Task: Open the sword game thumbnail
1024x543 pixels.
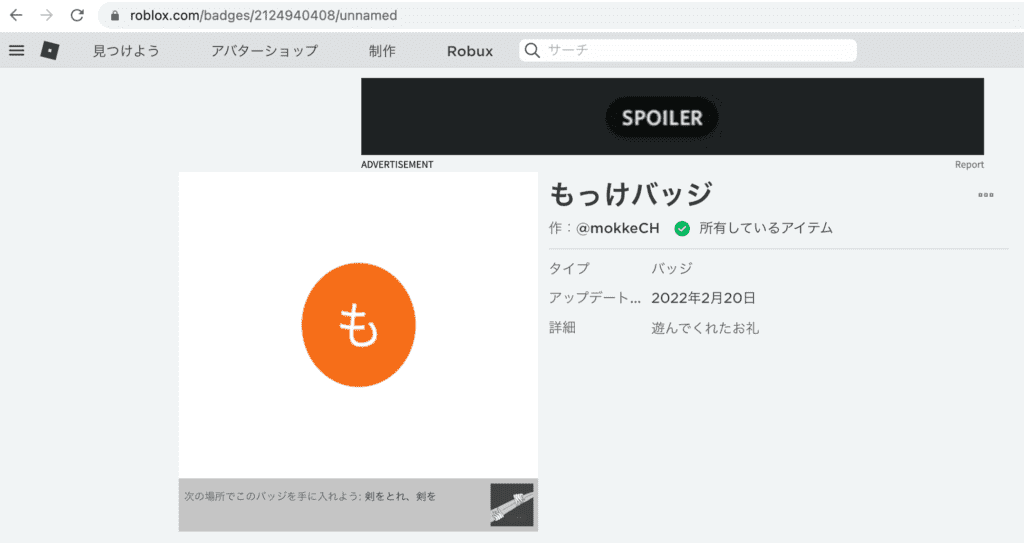Action: click(x=511, y=505)
